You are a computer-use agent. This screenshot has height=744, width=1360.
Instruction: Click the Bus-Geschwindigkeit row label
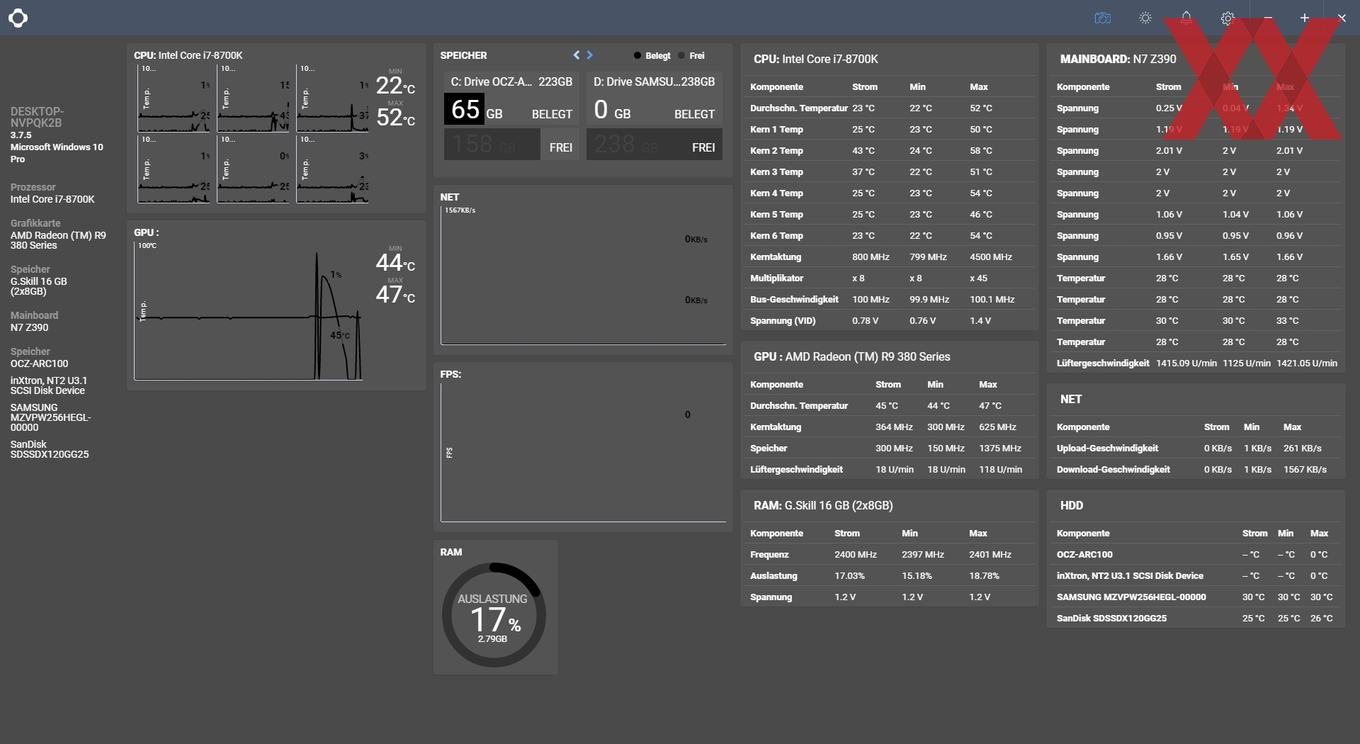(794, 299)
